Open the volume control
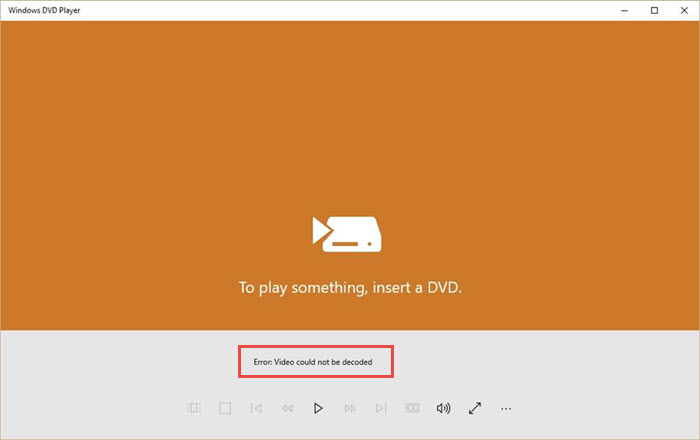The image size is (700, 440). click(x=443, y=408)
